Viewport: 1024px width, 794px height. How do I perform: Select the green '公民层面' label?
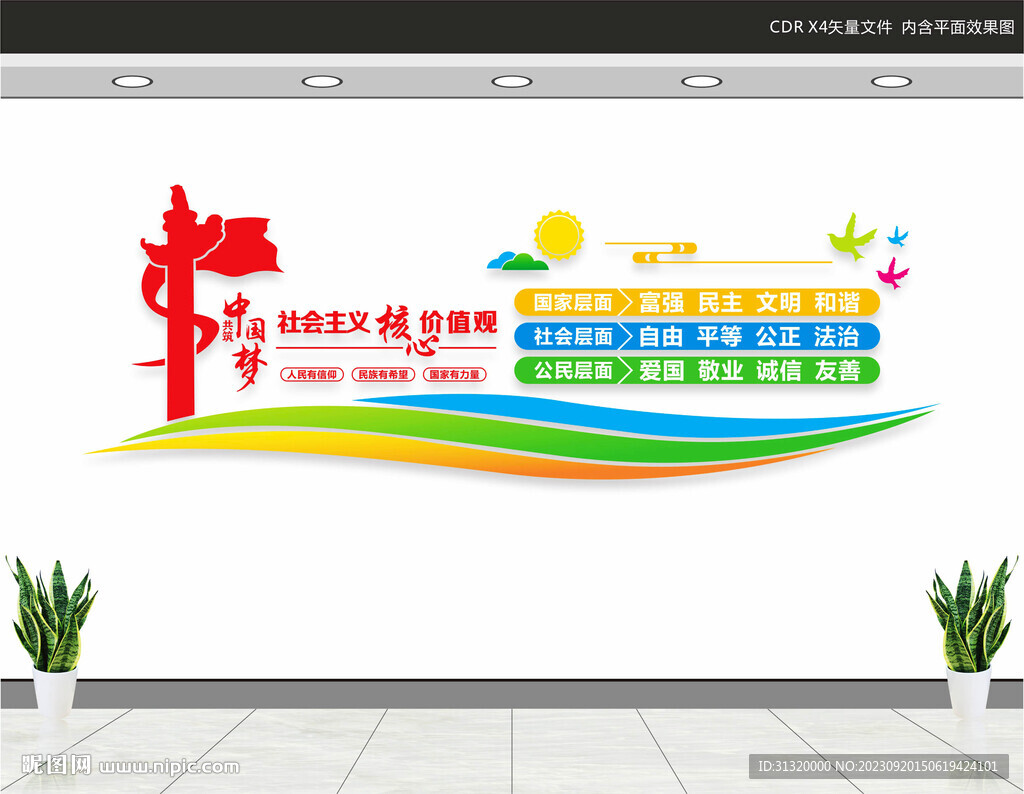click(573, 370)
